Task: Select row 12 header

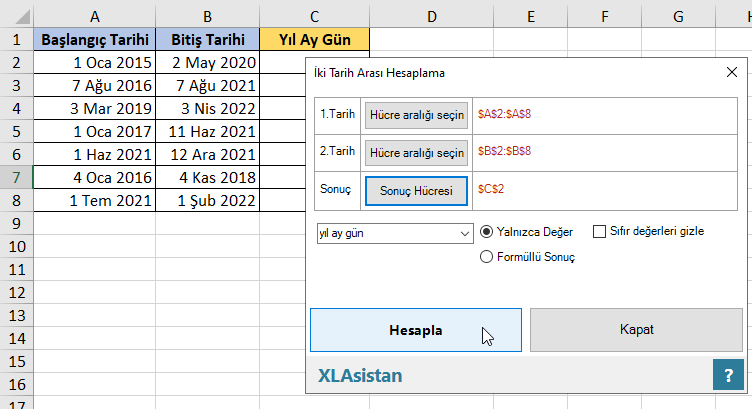Action: pyautogui.click(x=16, y=292)
